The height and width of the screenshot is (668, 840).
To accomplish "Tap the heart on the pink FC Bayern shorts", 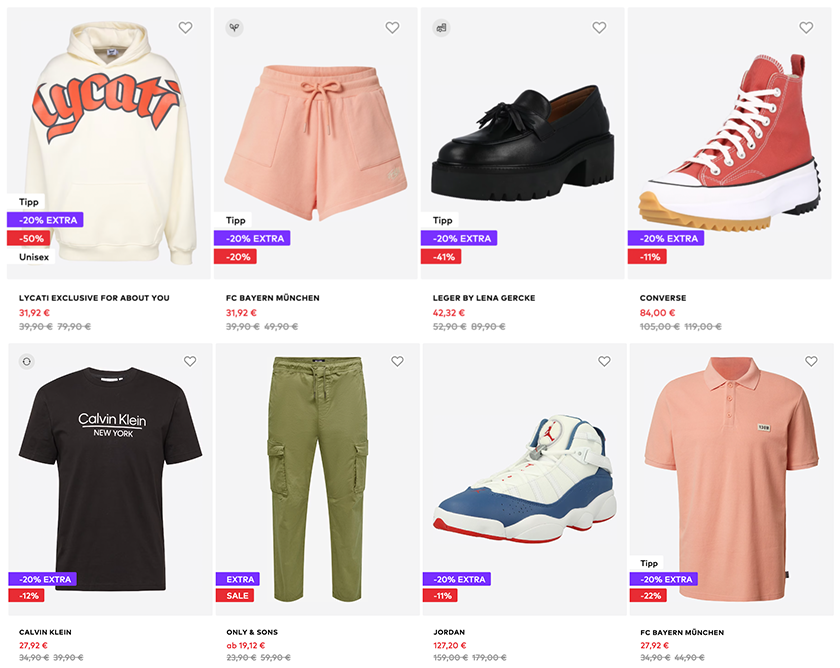I will (392, 28).
